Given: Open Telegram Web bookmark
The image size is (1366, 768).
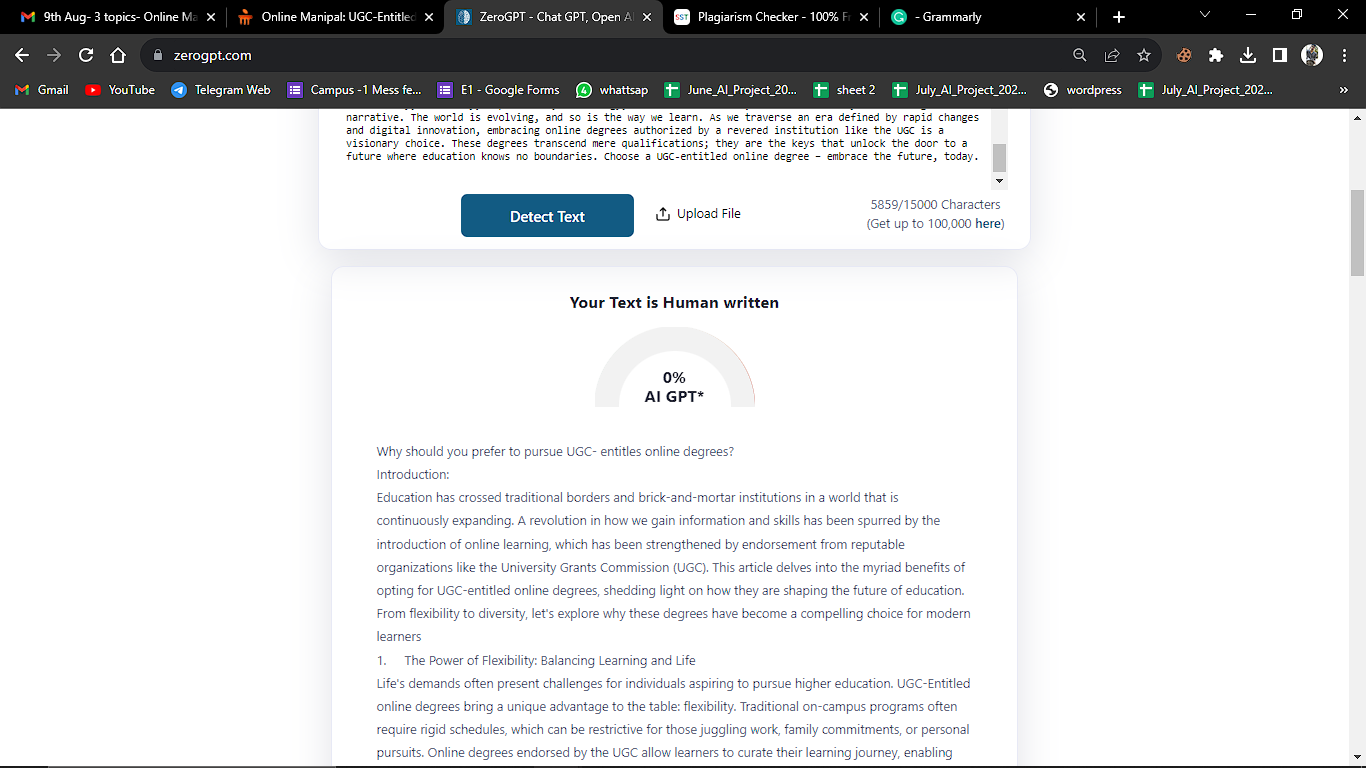Looking at the screenshot, I should click(221, 90).
